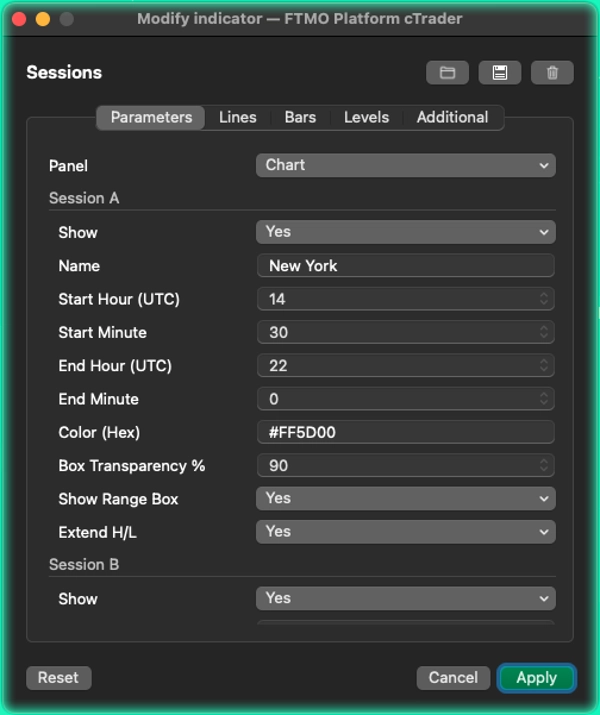Click the Start Hour (UTC) stepper arrows
Viewport: 600px width, 715px height.
544,298
